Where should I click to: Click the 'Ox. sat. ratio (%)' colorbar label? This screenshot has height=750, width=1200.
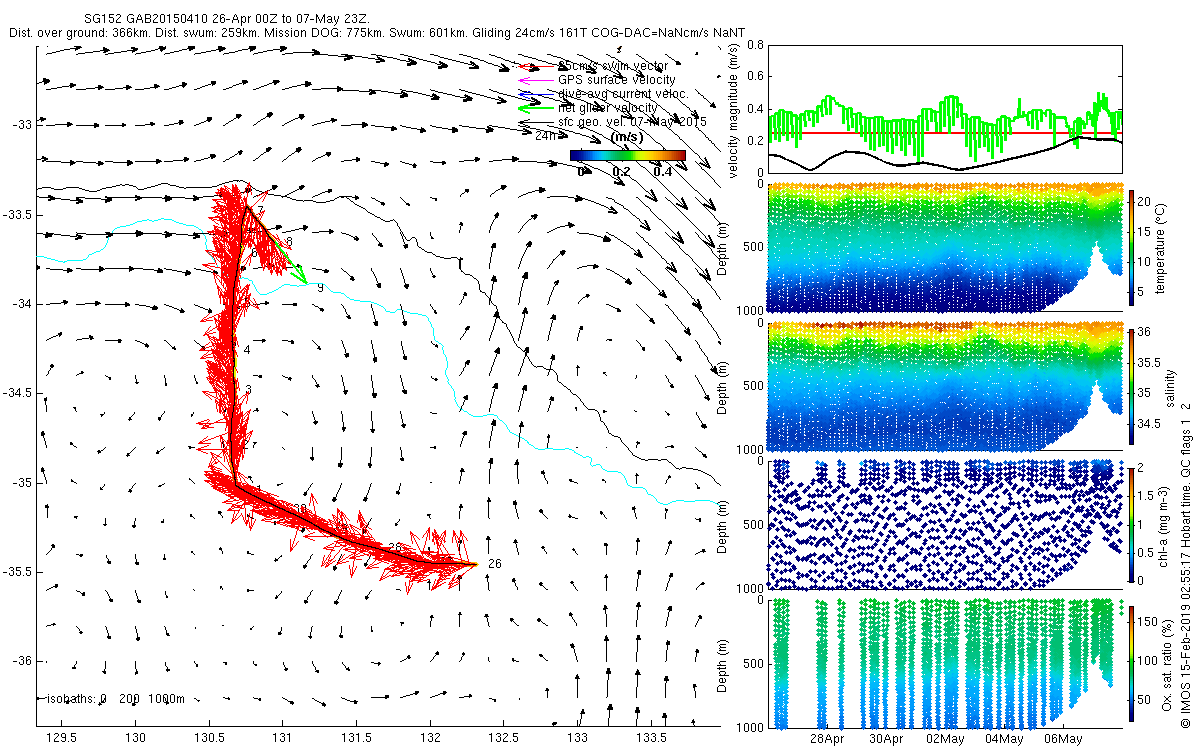1166,664
